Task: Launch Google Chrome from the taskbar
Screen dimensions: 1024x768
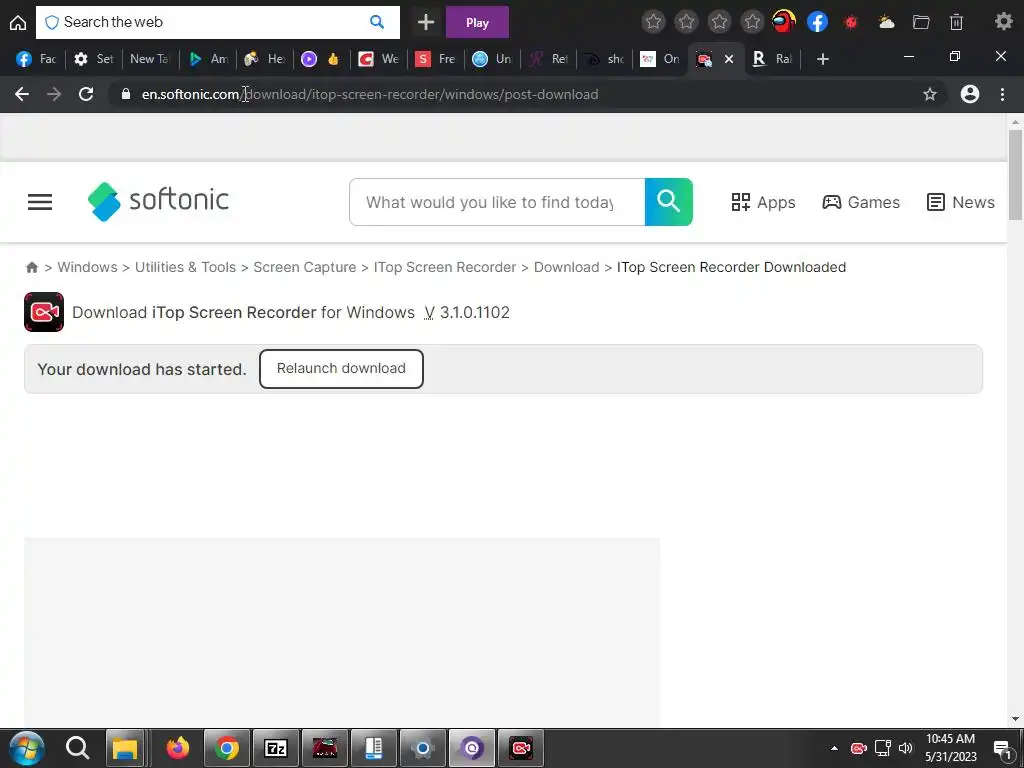Action: click(x=227, y=748)
